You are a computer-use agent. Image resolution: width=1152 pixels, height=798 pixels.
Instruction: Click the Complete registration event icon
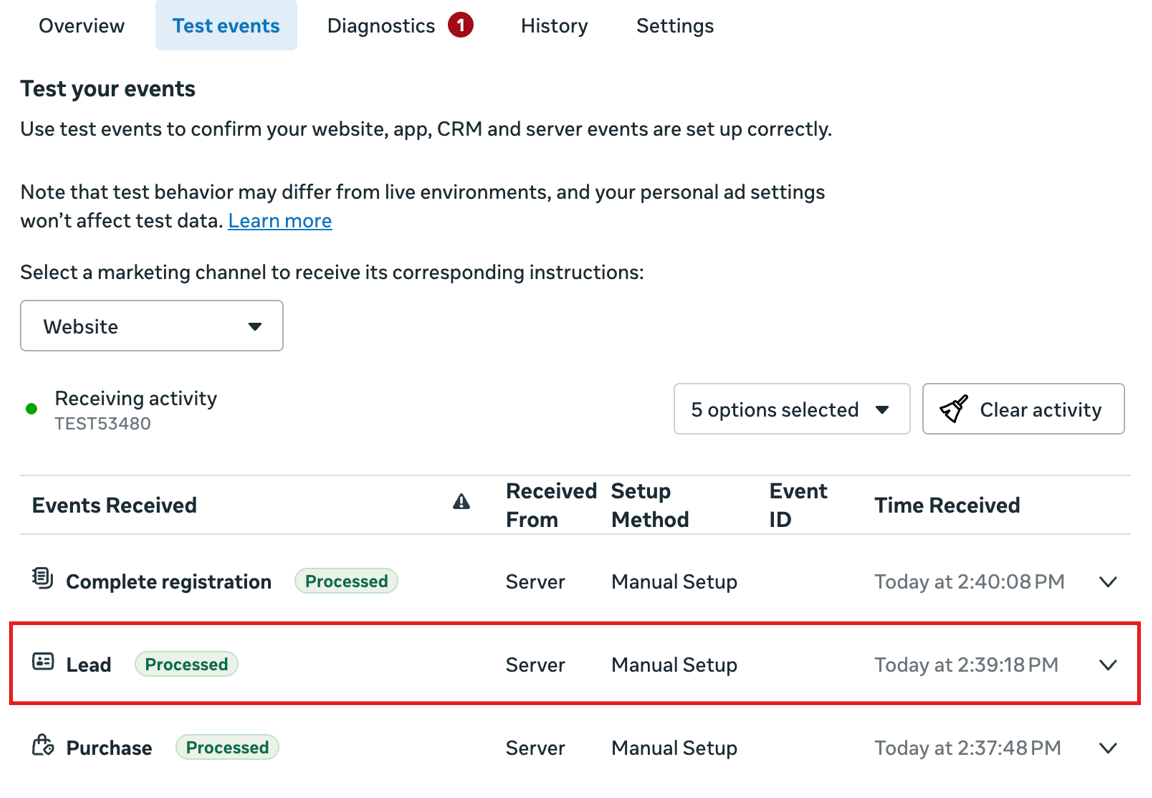[42, 578]
